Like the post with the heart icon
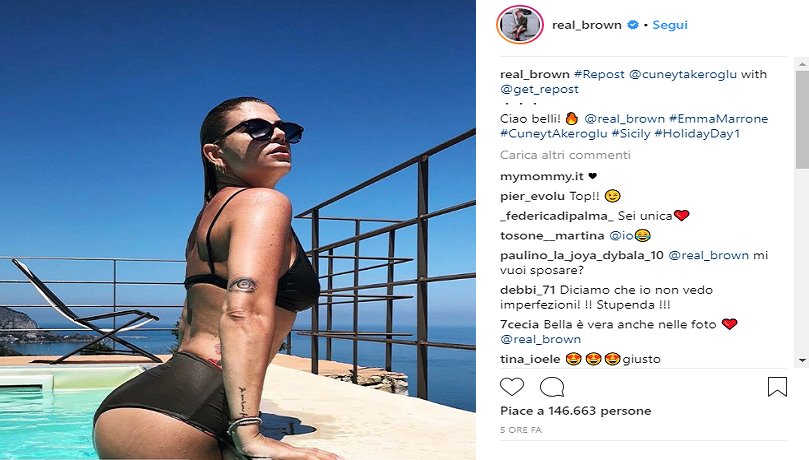 click(x=512, y=387)
